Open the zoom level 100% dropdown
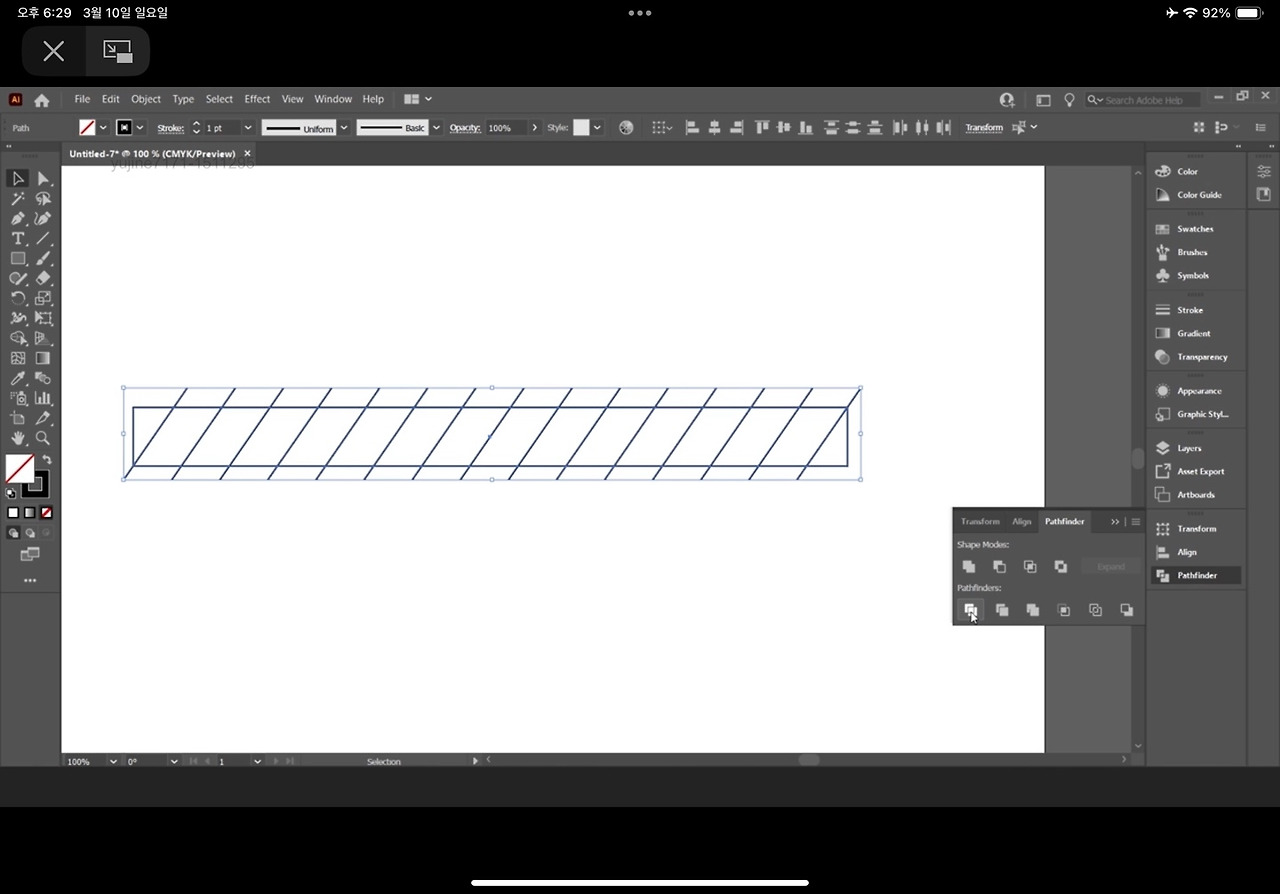This screenshot has height=894, width=1280. 112,761
